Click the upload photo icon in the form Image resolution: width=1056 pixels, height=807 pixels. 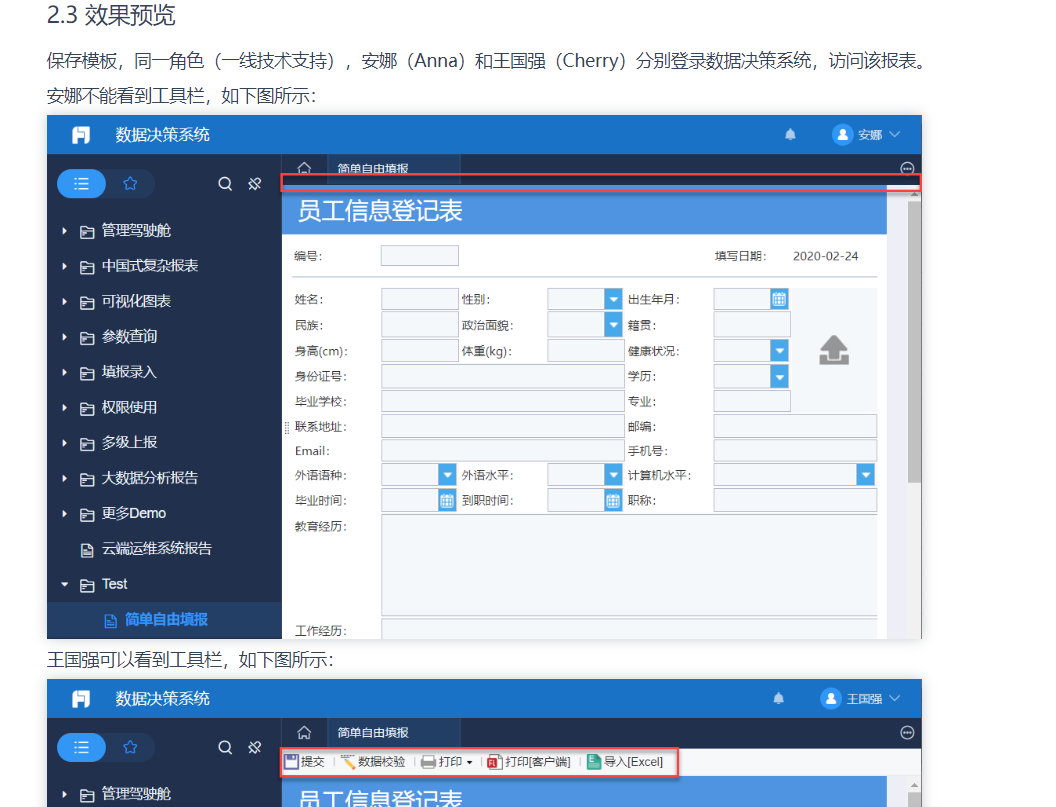pos(834,350)
